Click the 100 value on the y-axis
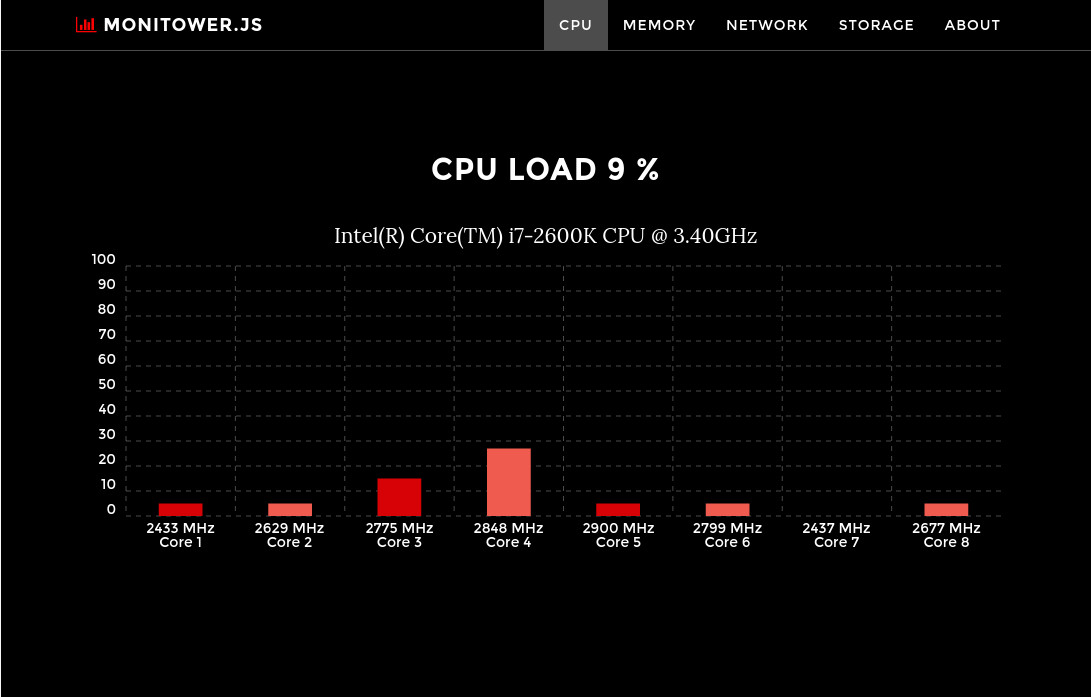This screenshot has width=1091, height=697. [104, 260]
